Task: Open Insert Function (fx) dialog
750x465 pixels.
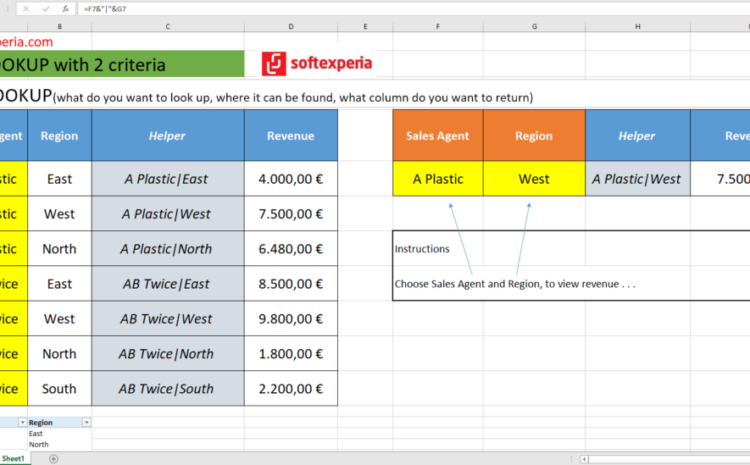Action: 65,9
